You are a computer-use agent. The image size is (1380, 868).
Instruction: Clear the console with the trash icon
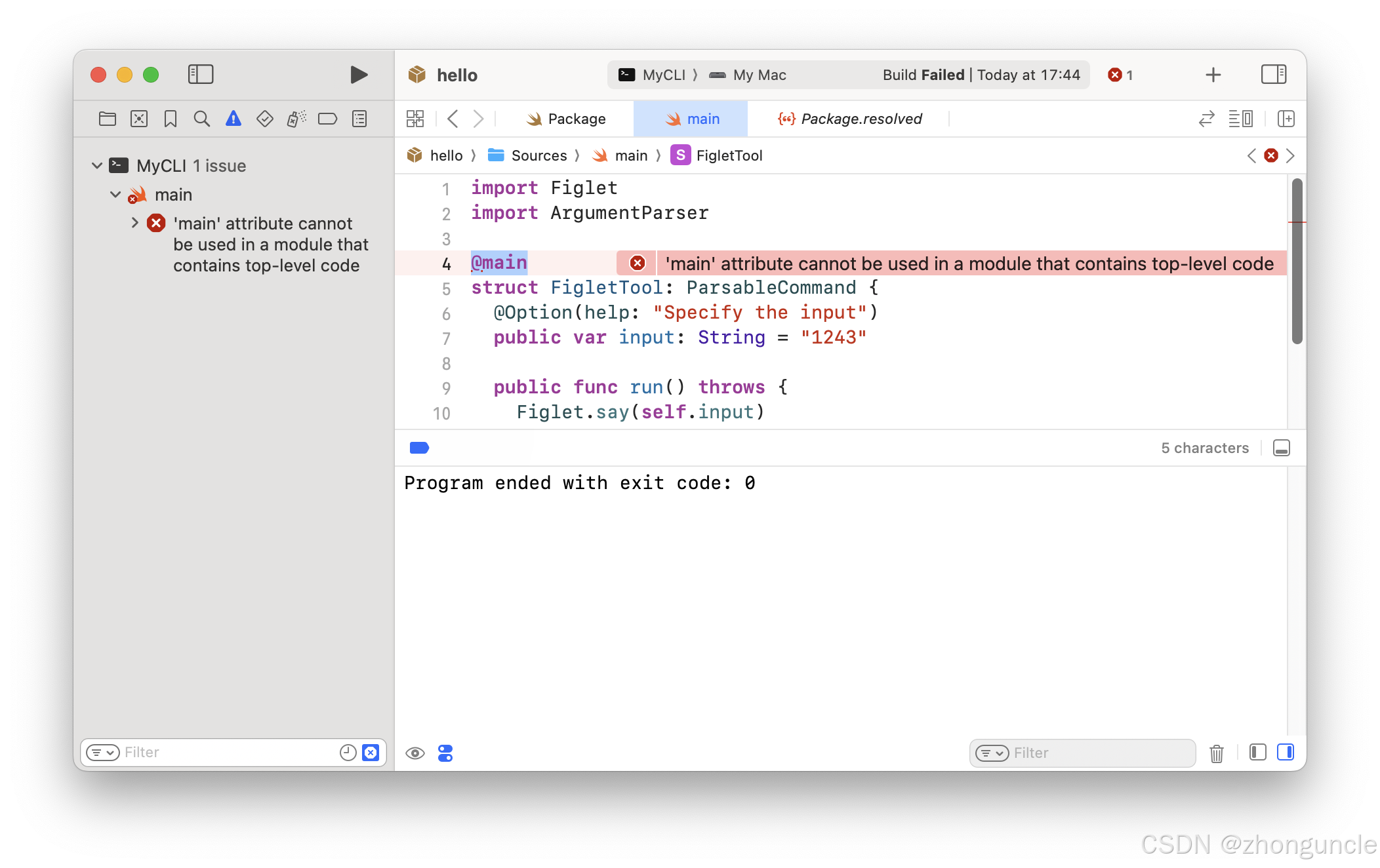pos(1217,753)
